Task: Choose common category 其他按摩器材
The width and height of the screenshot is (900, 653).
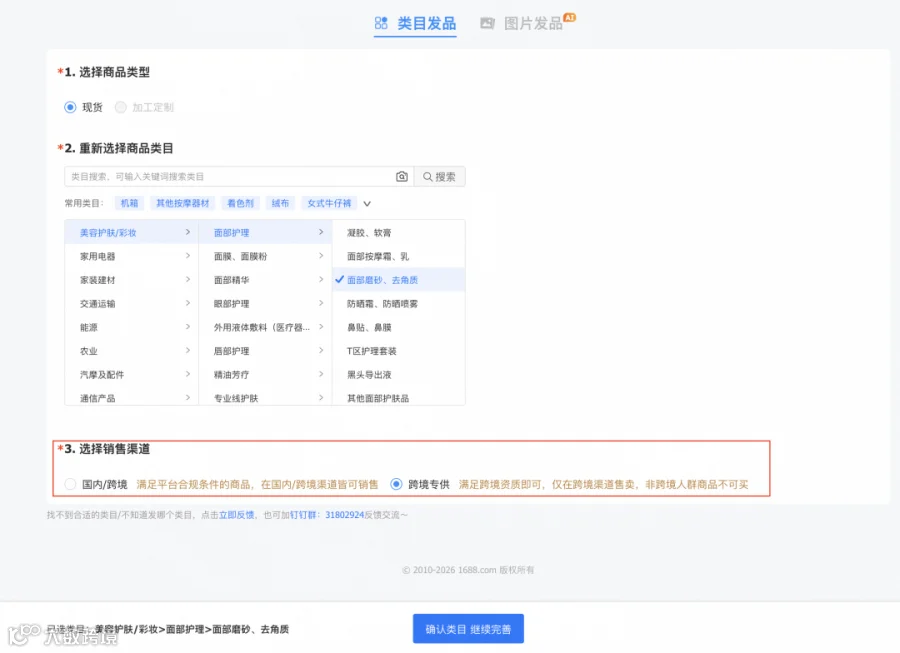Action: coord(183,203)
